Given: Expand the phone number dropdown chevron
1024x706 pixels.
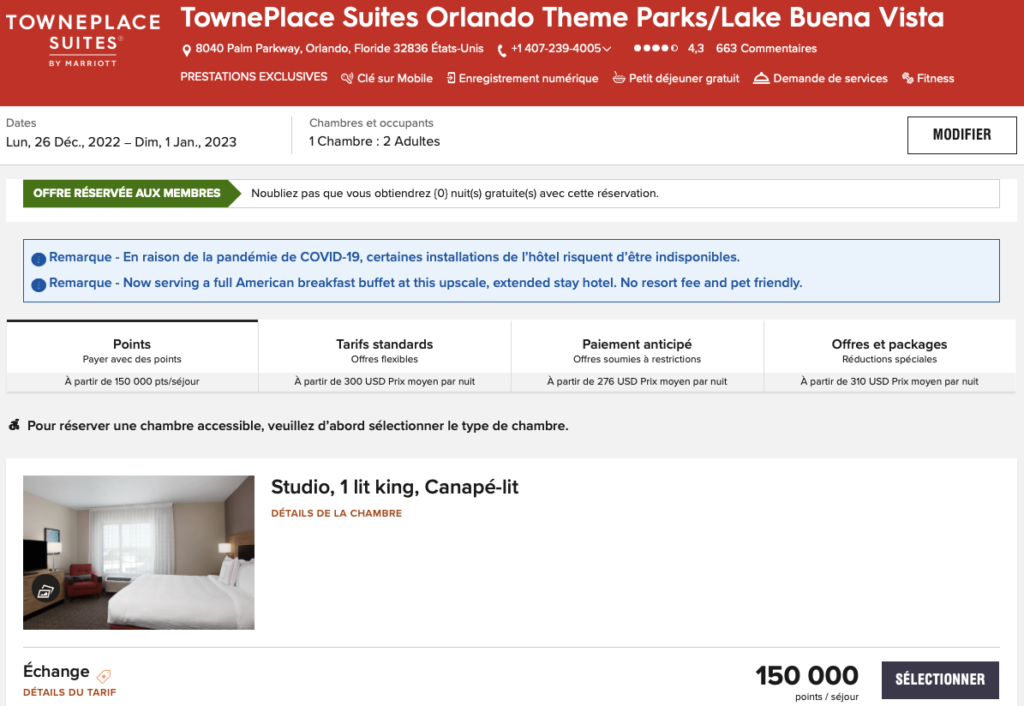Looking at the screenshot, I should (x=607, y=49).
